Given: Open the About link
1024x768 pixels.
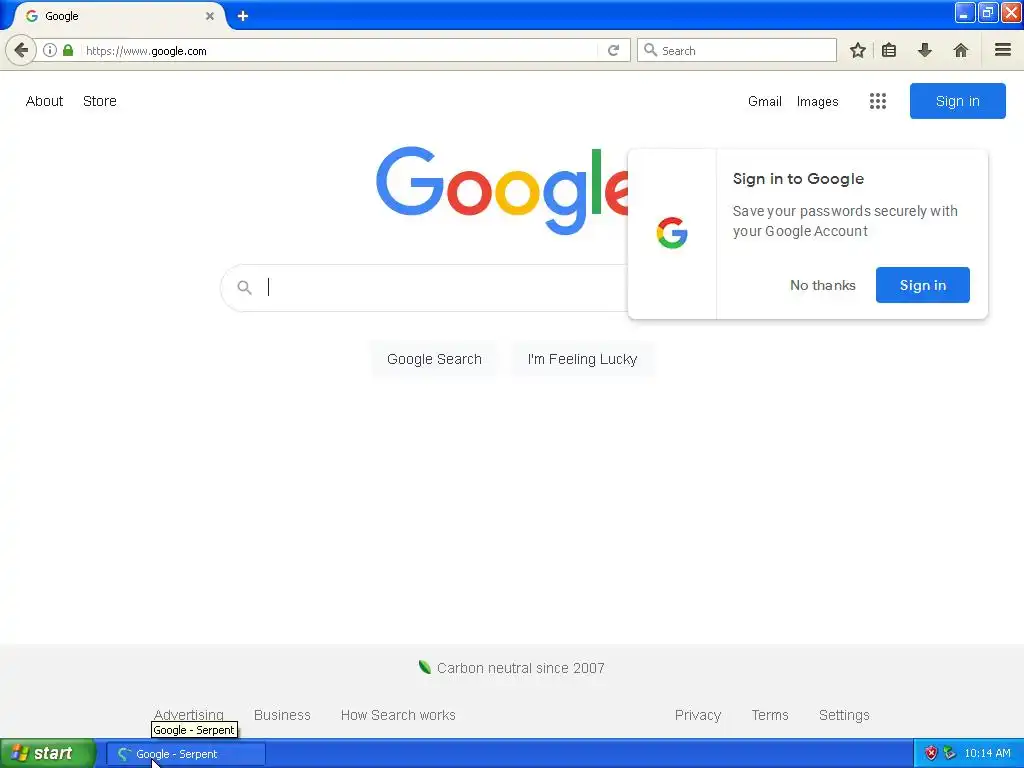Looking at the screenshot, I should point(44,101).
